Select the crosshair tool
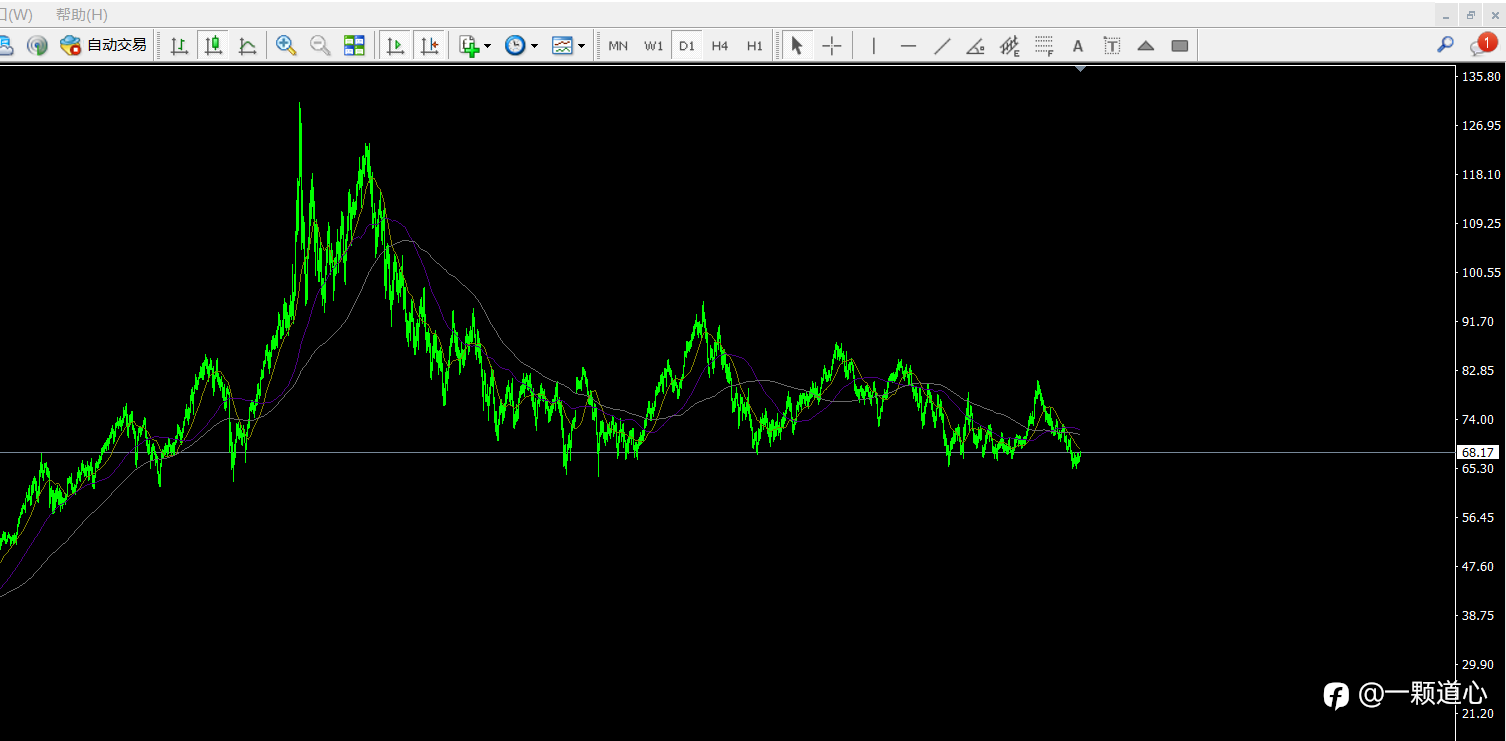Image resolution: width=1506 pixels, height=741 pixels. pyautogui.click(x=831, y=45)
